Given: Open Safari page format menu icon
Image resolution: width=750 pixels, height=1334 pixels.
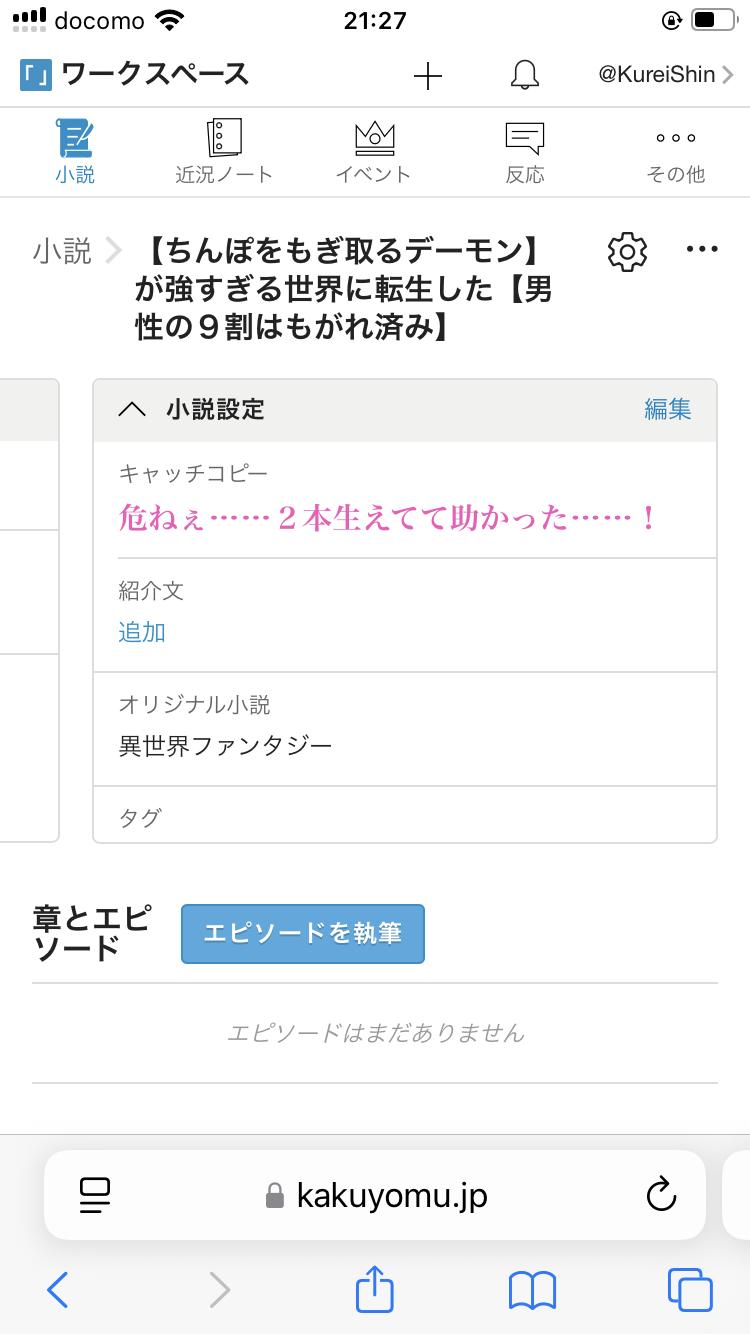Looking at the screenshot, I should pyautogui.click(x=95, y=1195).
